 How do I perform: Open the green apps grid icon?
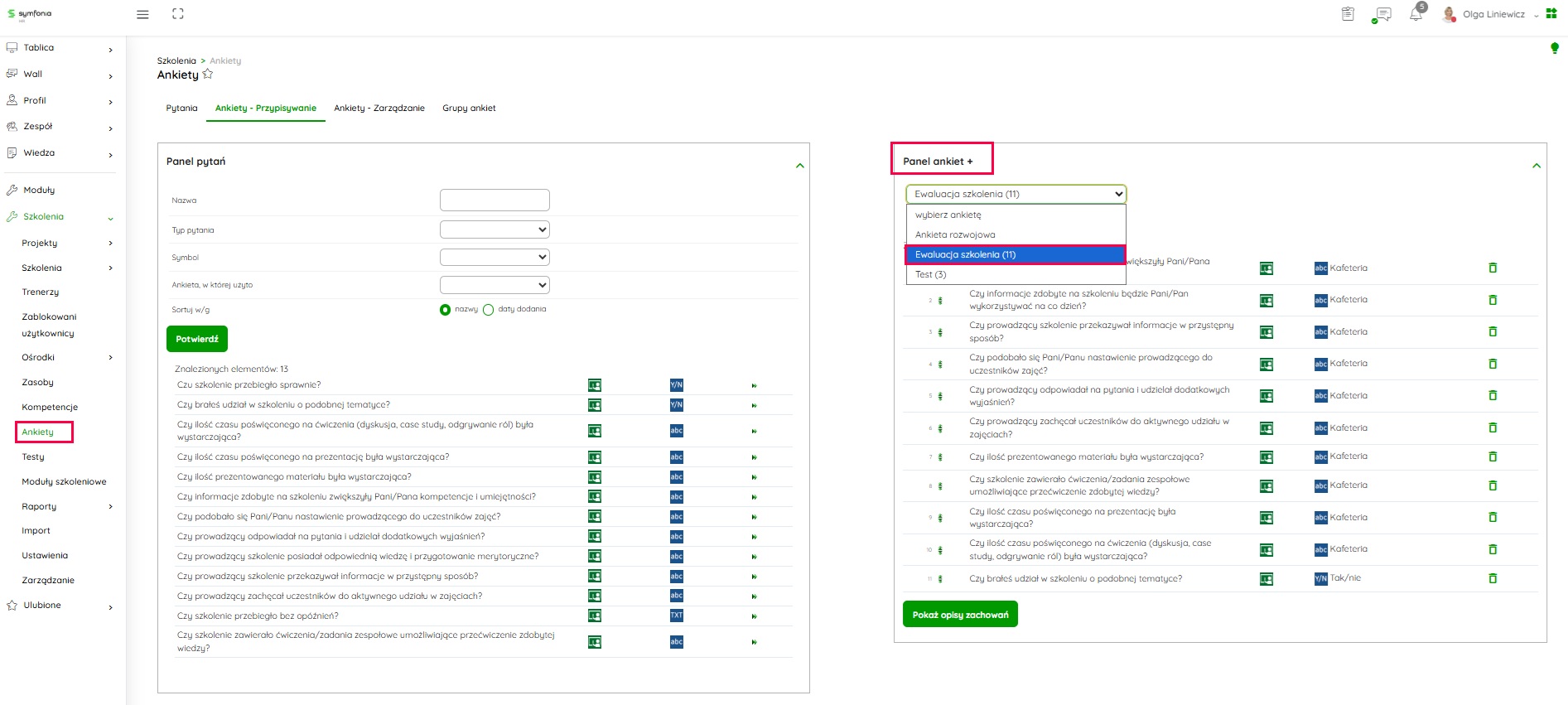(x=1551, y=14)
